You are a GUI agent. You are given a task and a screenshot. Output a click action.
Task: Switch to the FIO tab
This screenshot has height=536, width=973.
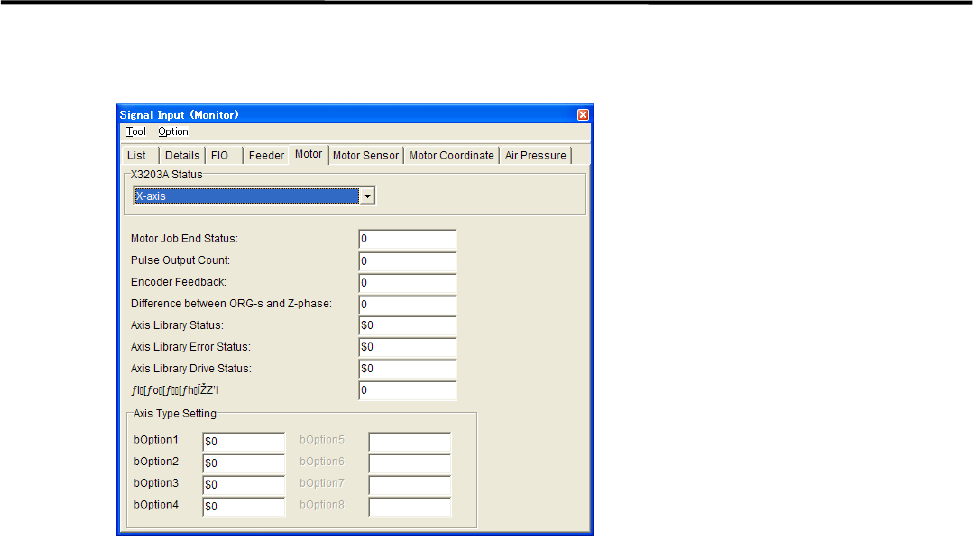(x=223, y=155)
